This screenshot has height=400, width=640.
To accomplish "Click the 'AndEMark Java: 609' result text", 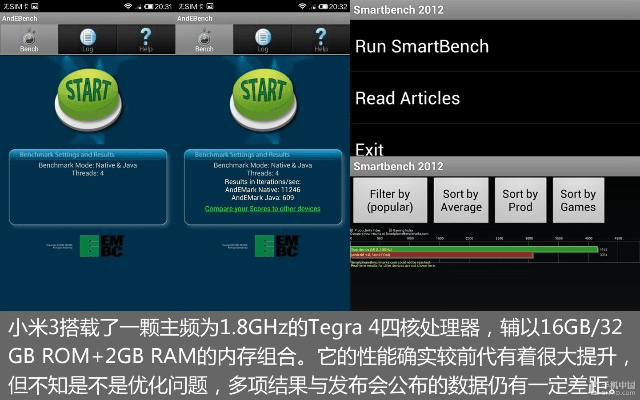I will click(262, 198).
